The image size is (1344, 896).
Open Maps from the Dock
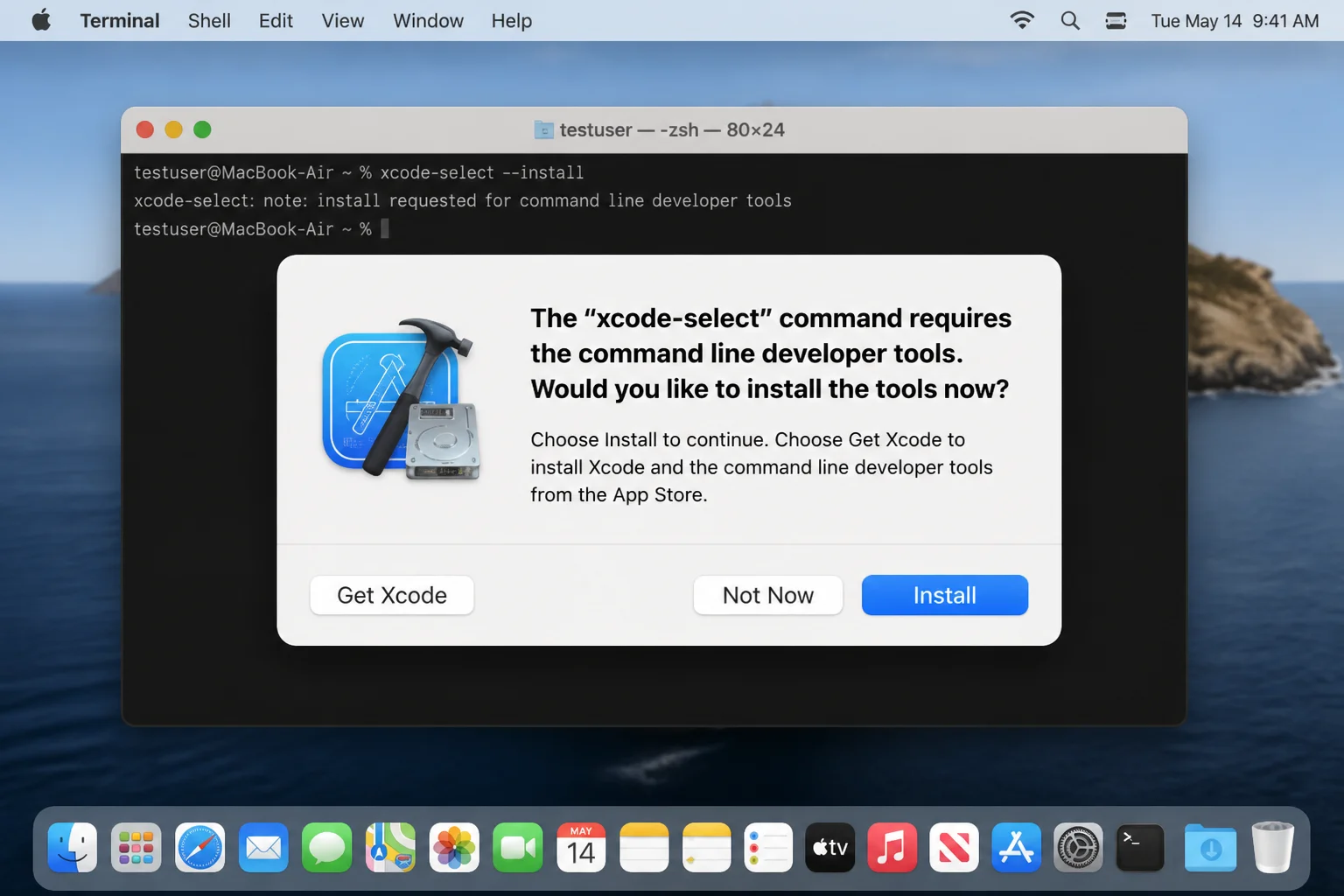tap(390, 847)
